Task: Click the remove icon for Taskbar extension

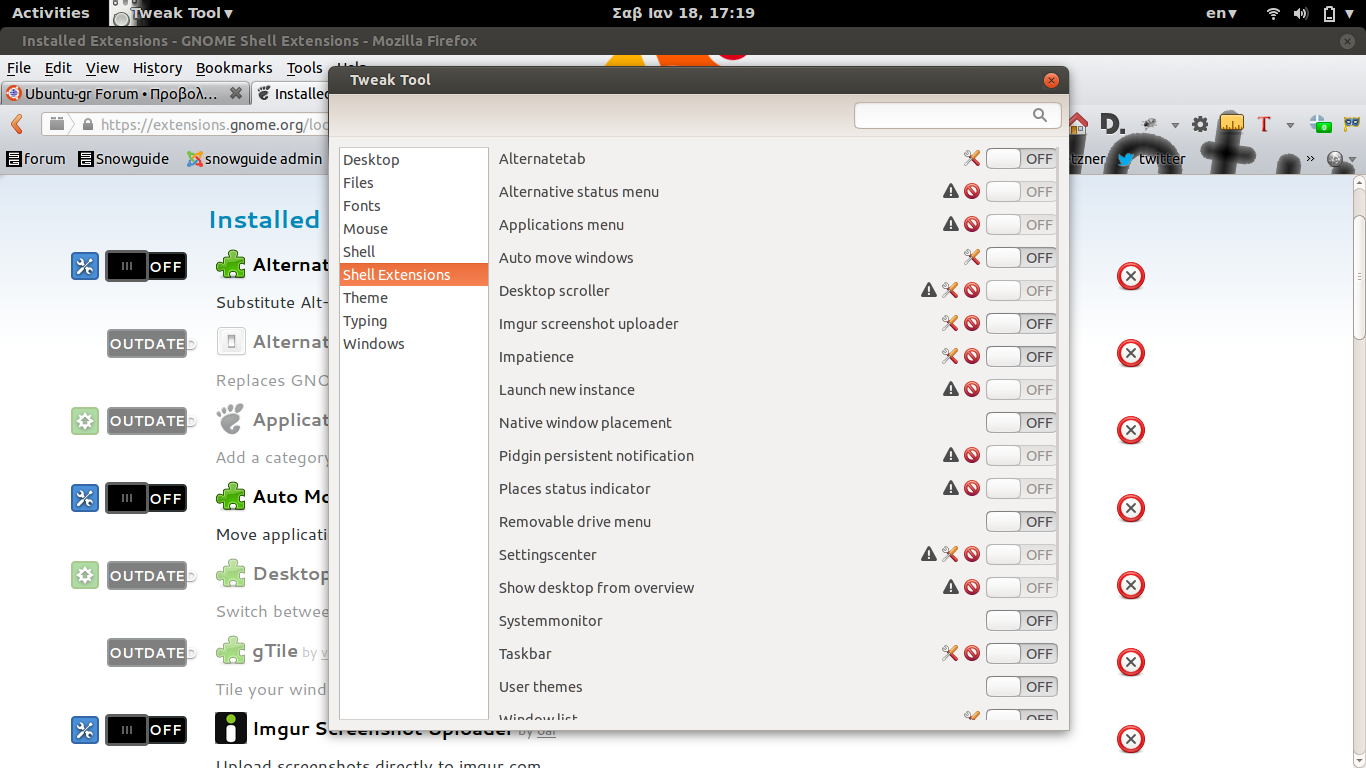Action: (x=971, y=653)
